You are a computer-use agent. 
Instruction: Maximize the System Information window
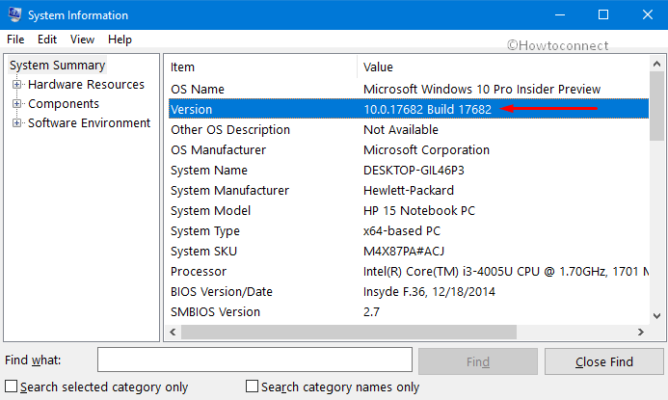(603, 15)
